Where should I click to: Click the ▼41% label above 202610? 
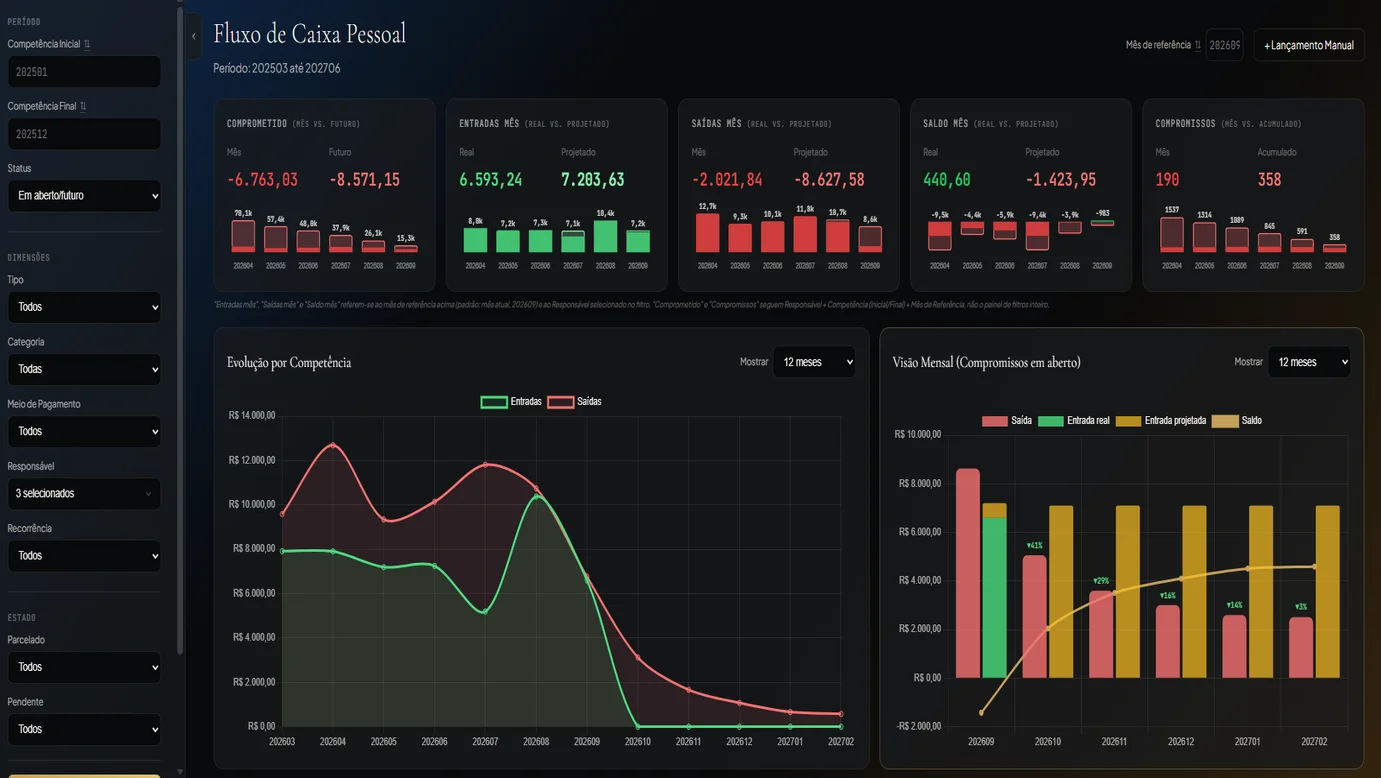[x=1035, y=545]
